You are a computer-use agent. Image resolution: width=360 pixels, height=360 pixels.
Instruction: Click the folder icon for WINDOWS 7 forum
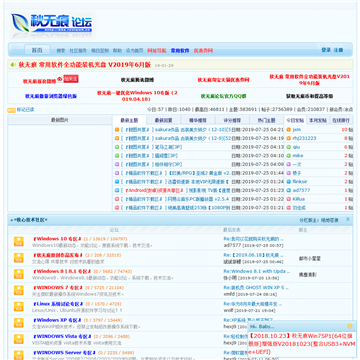coord(19,290)
